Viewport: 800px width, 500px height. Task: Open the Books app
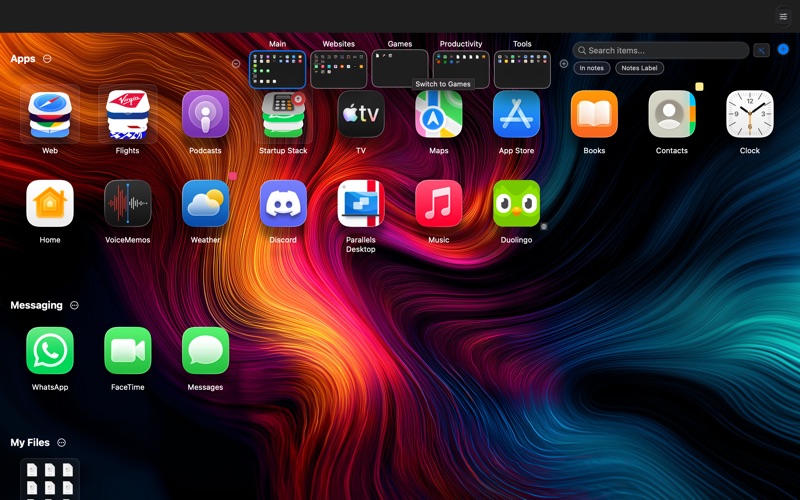[x=594, y=114]
